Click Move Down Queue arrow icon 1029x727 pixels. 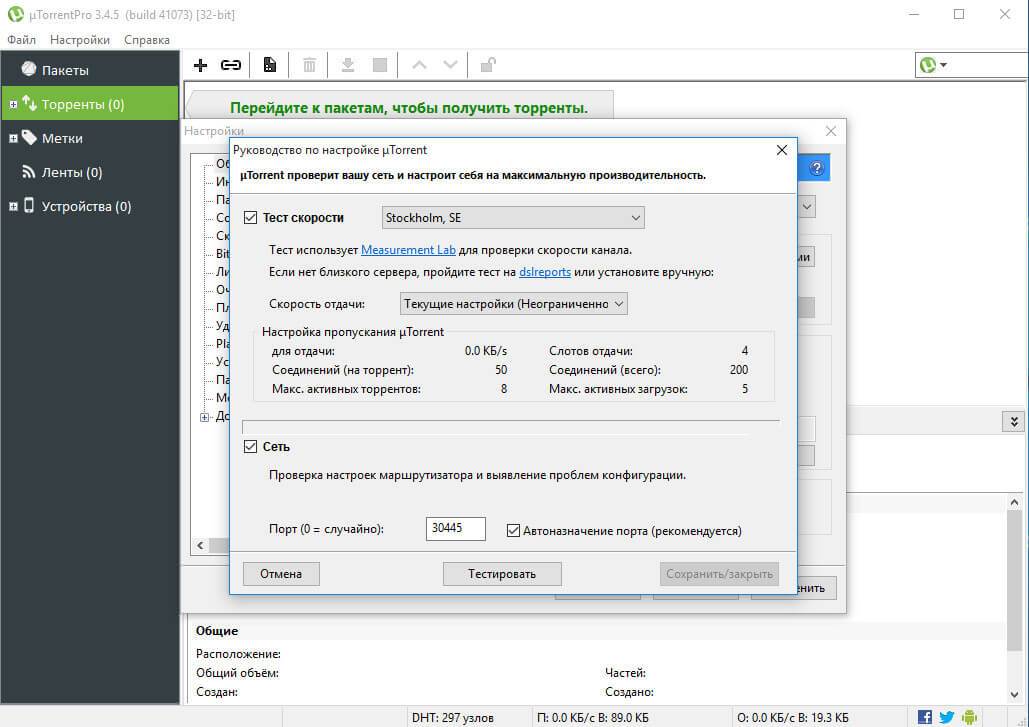pos(450,65)
